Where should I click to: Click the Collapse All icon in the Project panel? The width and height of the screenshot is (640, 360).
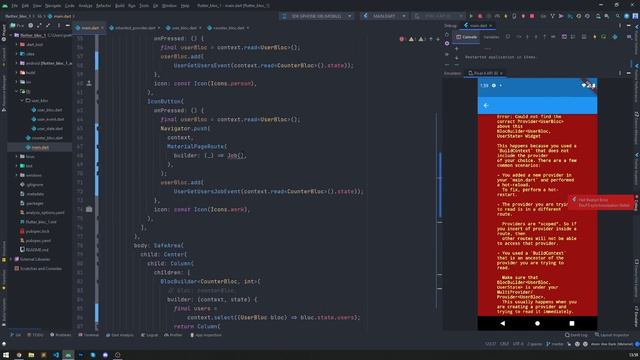click(x=49, y=25)
